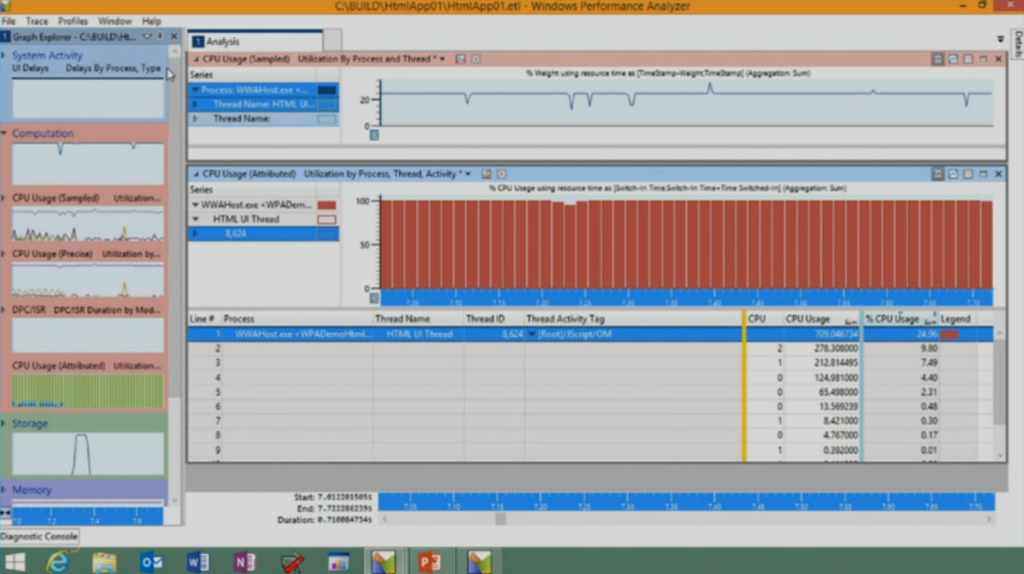Click Thread Activity Tag column header
The image size is (1024, 574).
[632, 319]
